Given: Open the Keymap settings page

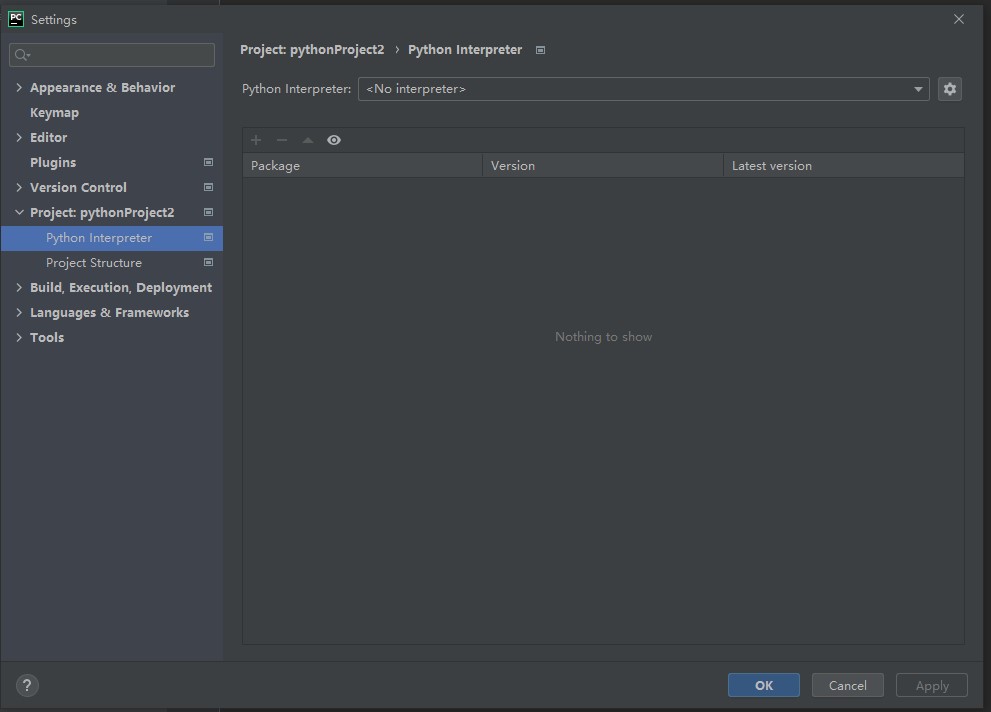Looking at the screenshot, I should coord(54,113).
